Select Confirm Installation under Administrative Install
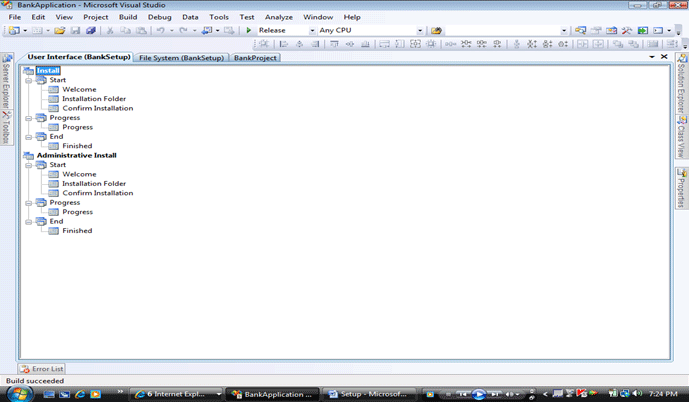The width and height of the screenshot is (689, 402). (x=98, y=193)
